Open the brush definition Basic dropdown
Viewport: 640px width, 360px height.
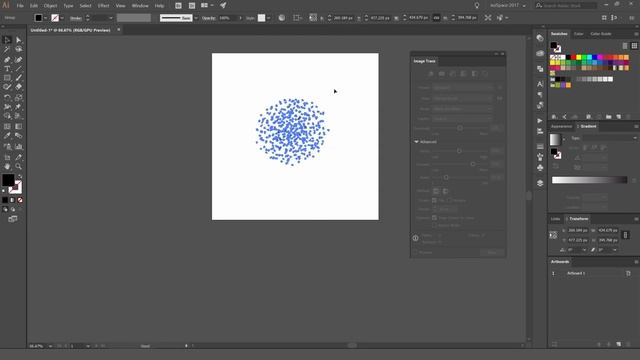point(196,18)
